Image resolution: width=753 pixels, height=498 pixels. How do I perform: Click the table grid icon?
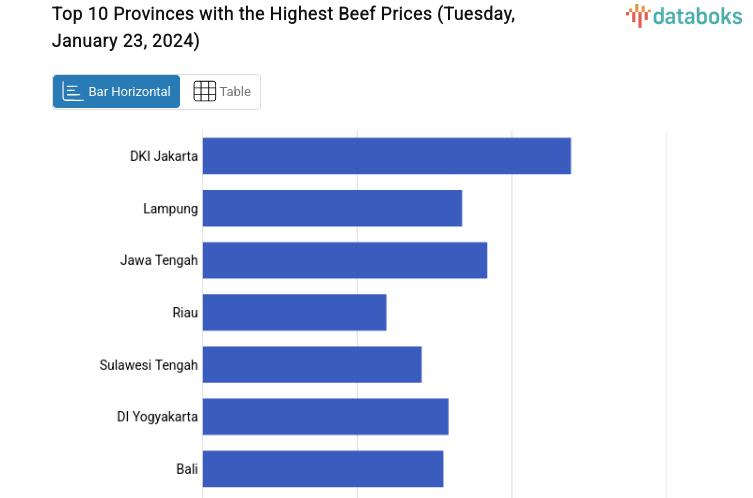point(204,92)
